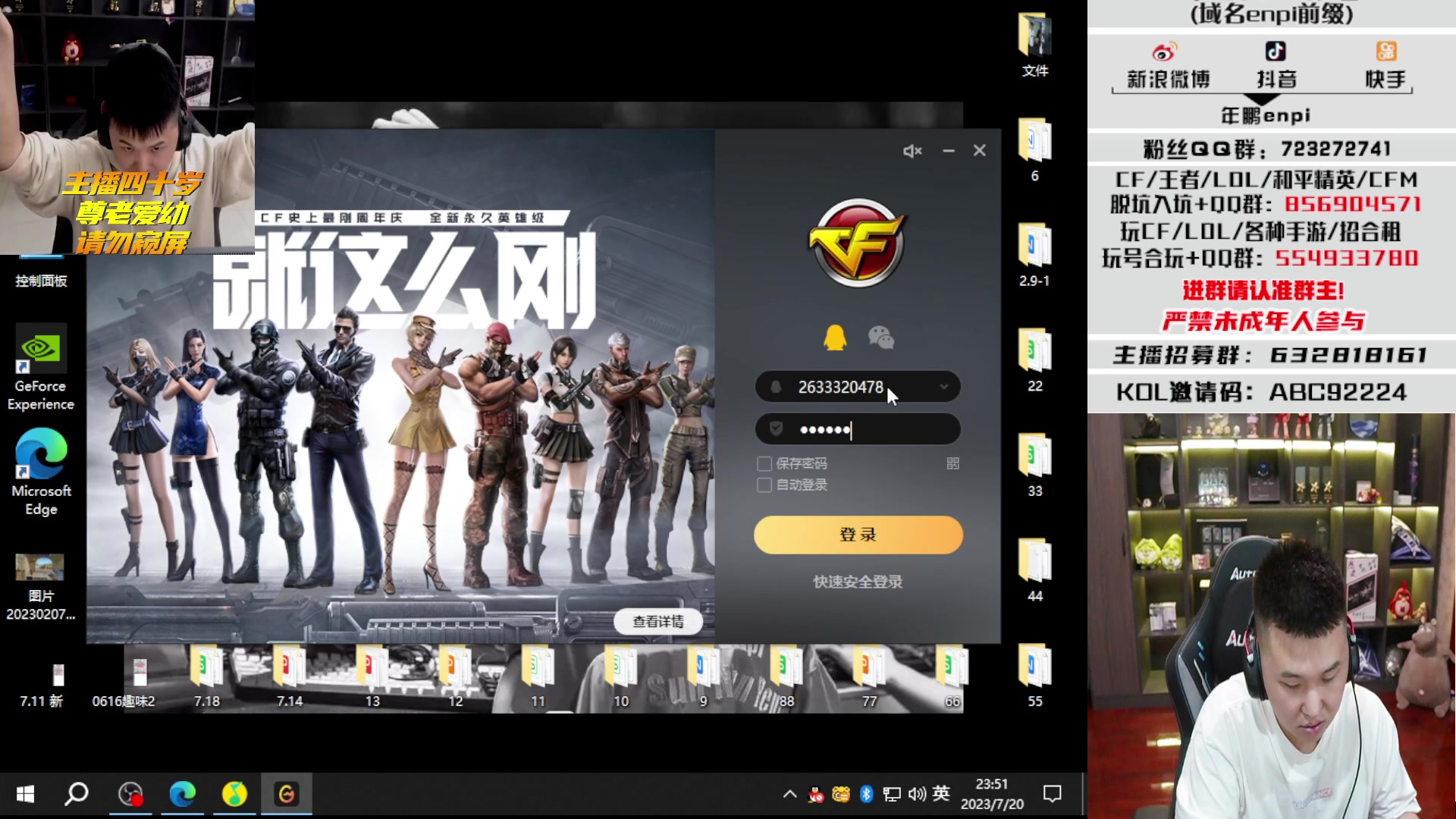This screenshot has width=1456, height=819.
Task: Open the 快速安全登录 link
Action: [858, 582]
